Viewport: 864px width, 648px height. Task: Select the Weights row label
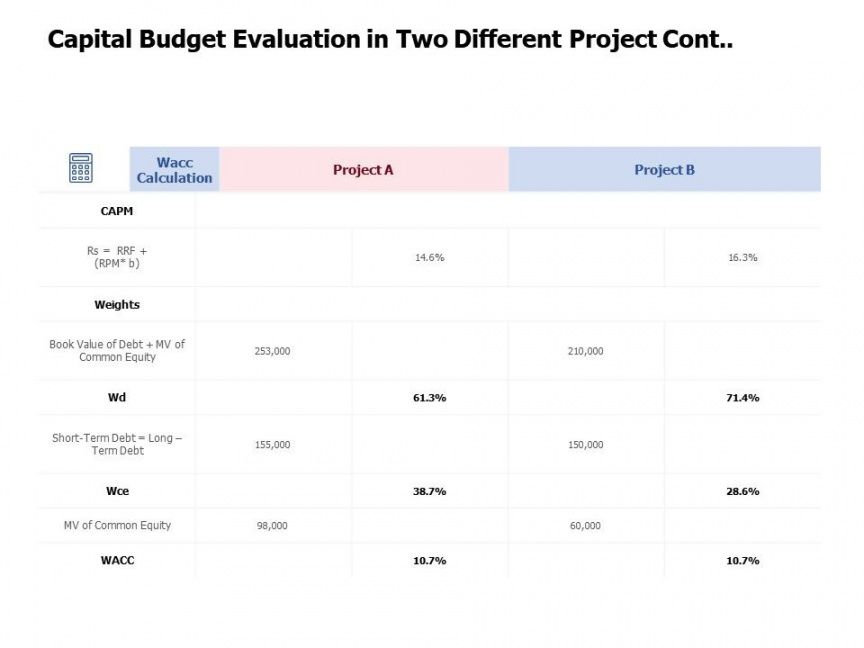(117, 305)
